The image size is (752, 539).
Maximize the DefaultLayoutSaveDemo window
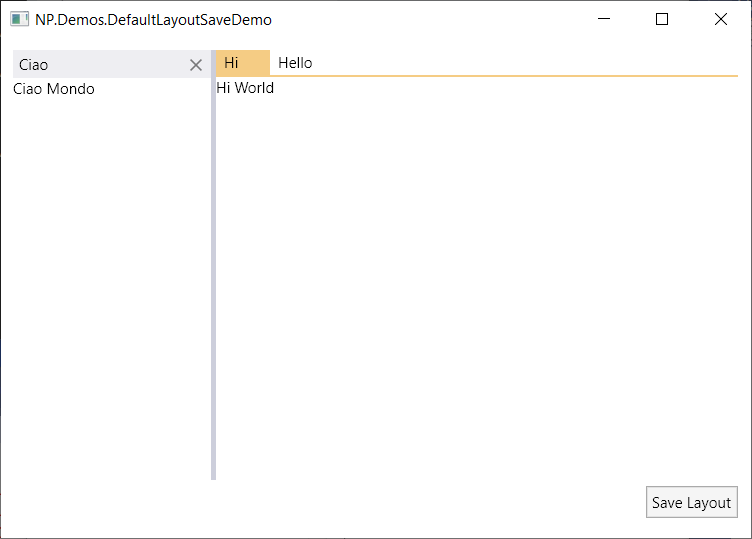click(x=662, y=19)
